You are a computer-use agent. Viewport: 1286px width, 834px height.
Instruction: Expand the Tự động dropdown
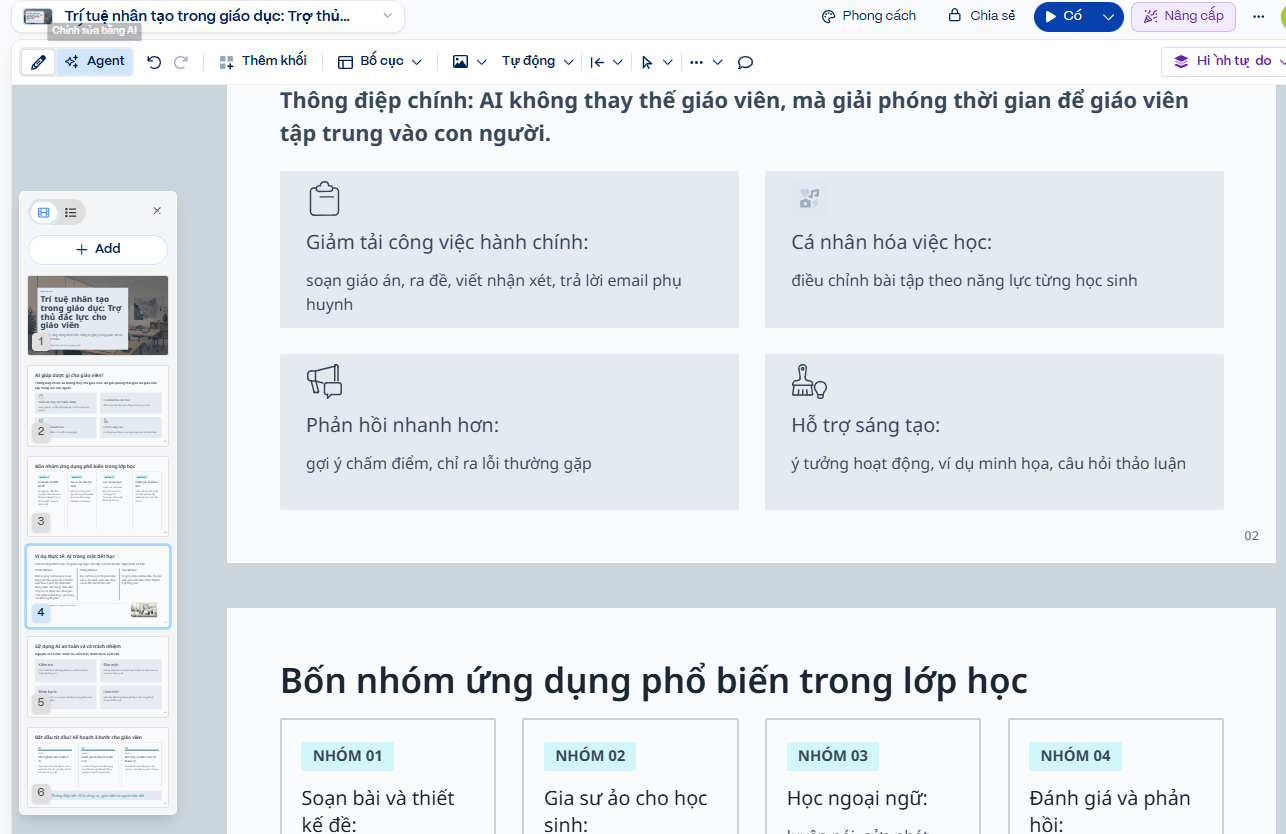(x=538, y=62)
